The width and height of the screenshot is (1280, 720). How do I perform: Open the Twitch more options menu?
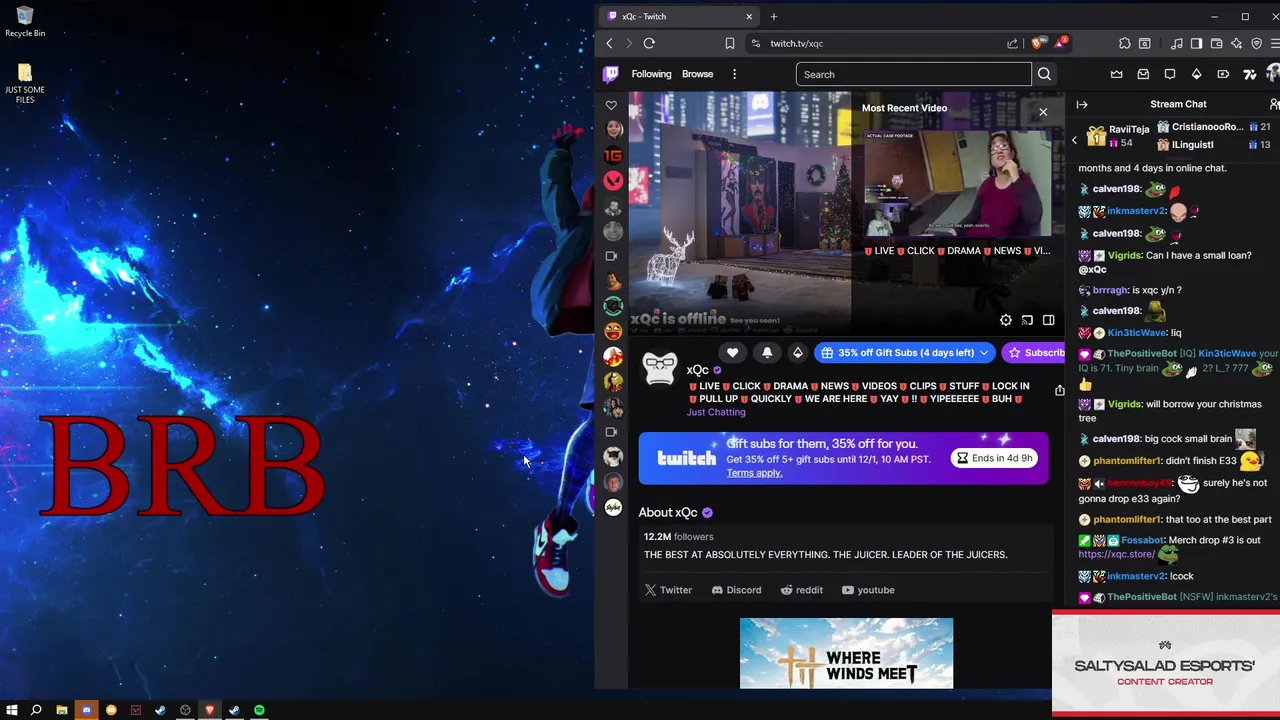[x=734, y=74]
